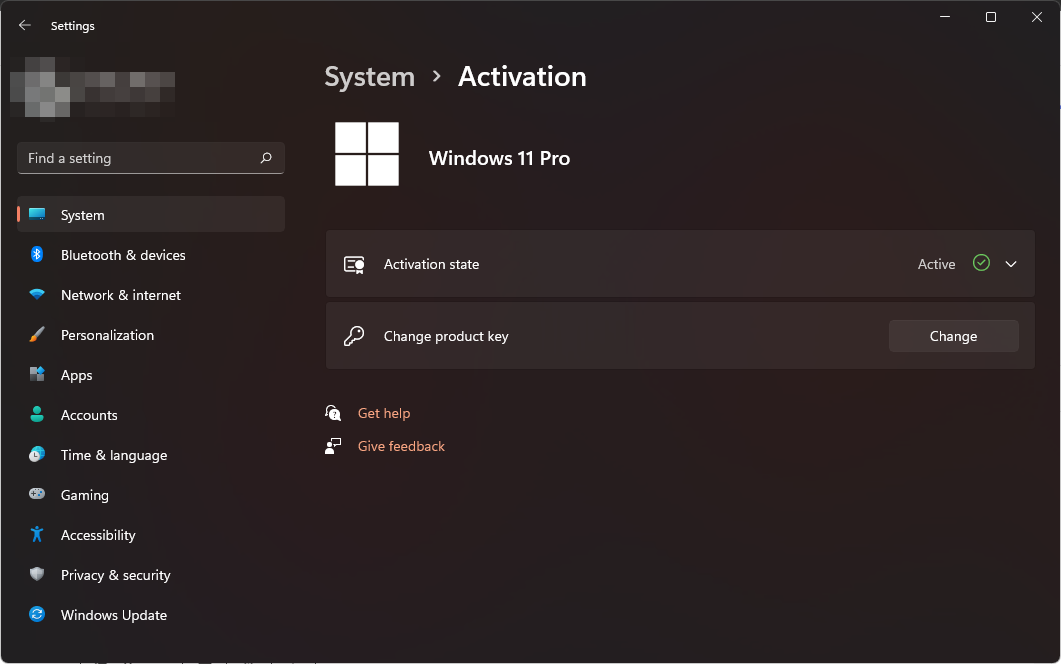1061x664 pixels.
Task: Minimize the Settings window
Action: [945, 17]
